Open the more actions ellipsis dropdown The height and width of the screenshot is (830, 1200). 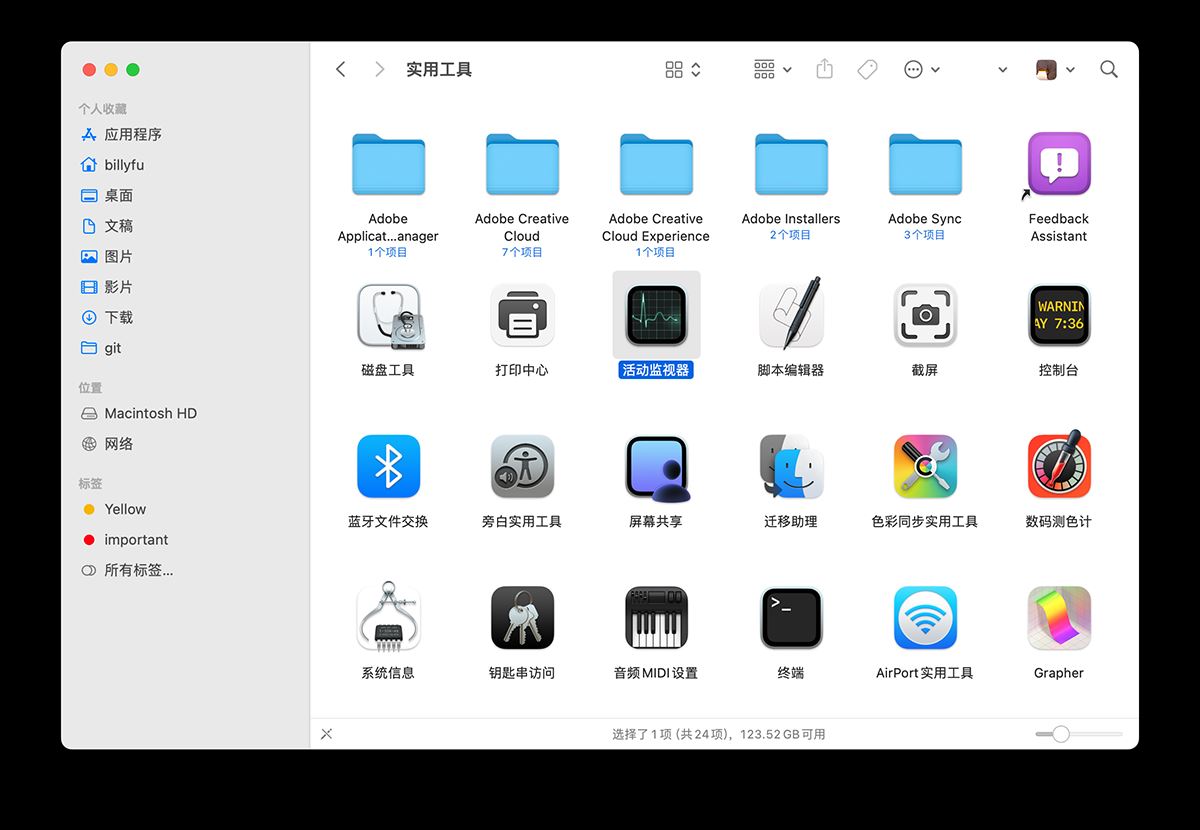pyautogui.click(x=920, y=68)
